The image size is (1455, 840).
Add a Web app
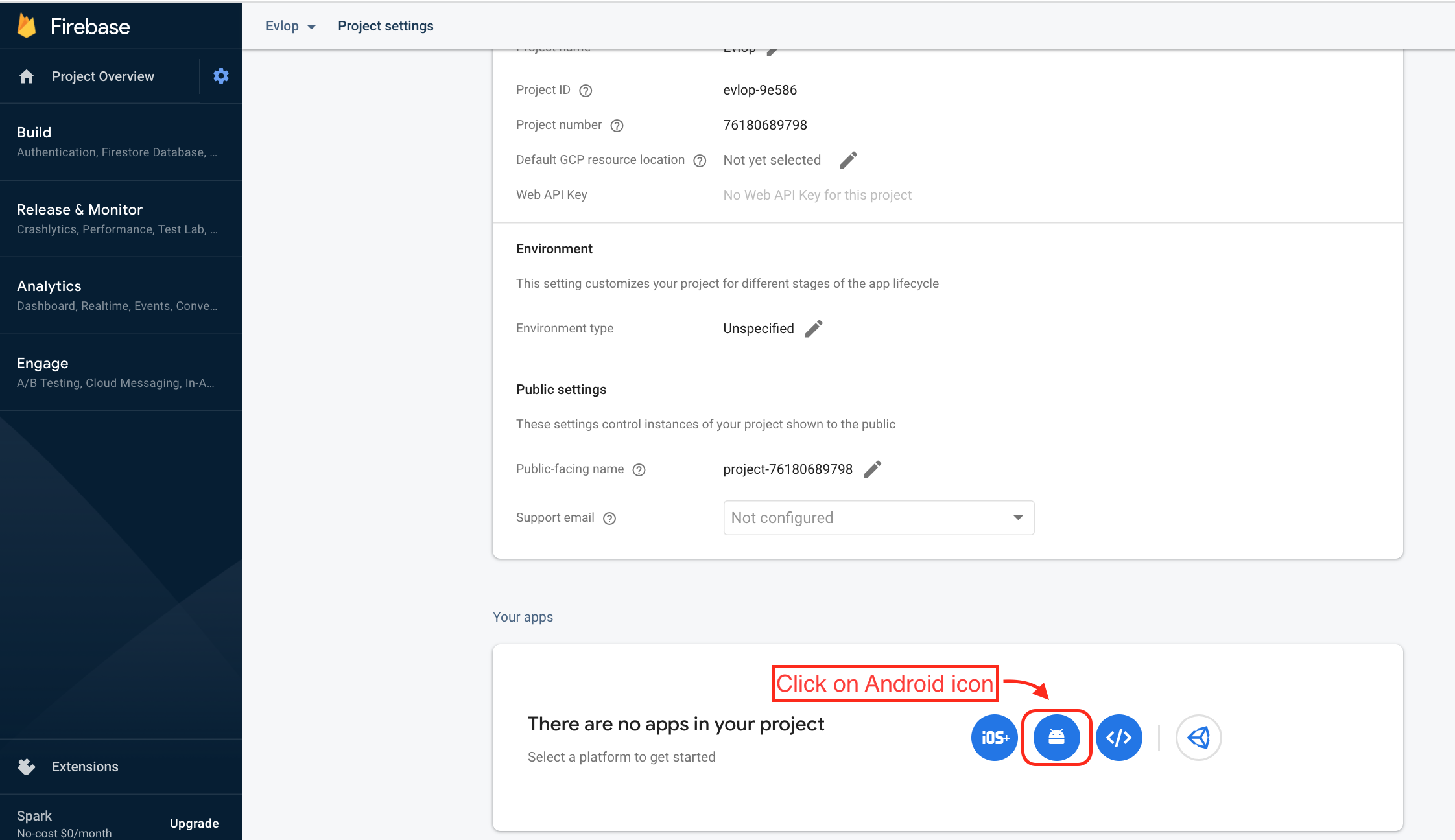point(1119,738)
